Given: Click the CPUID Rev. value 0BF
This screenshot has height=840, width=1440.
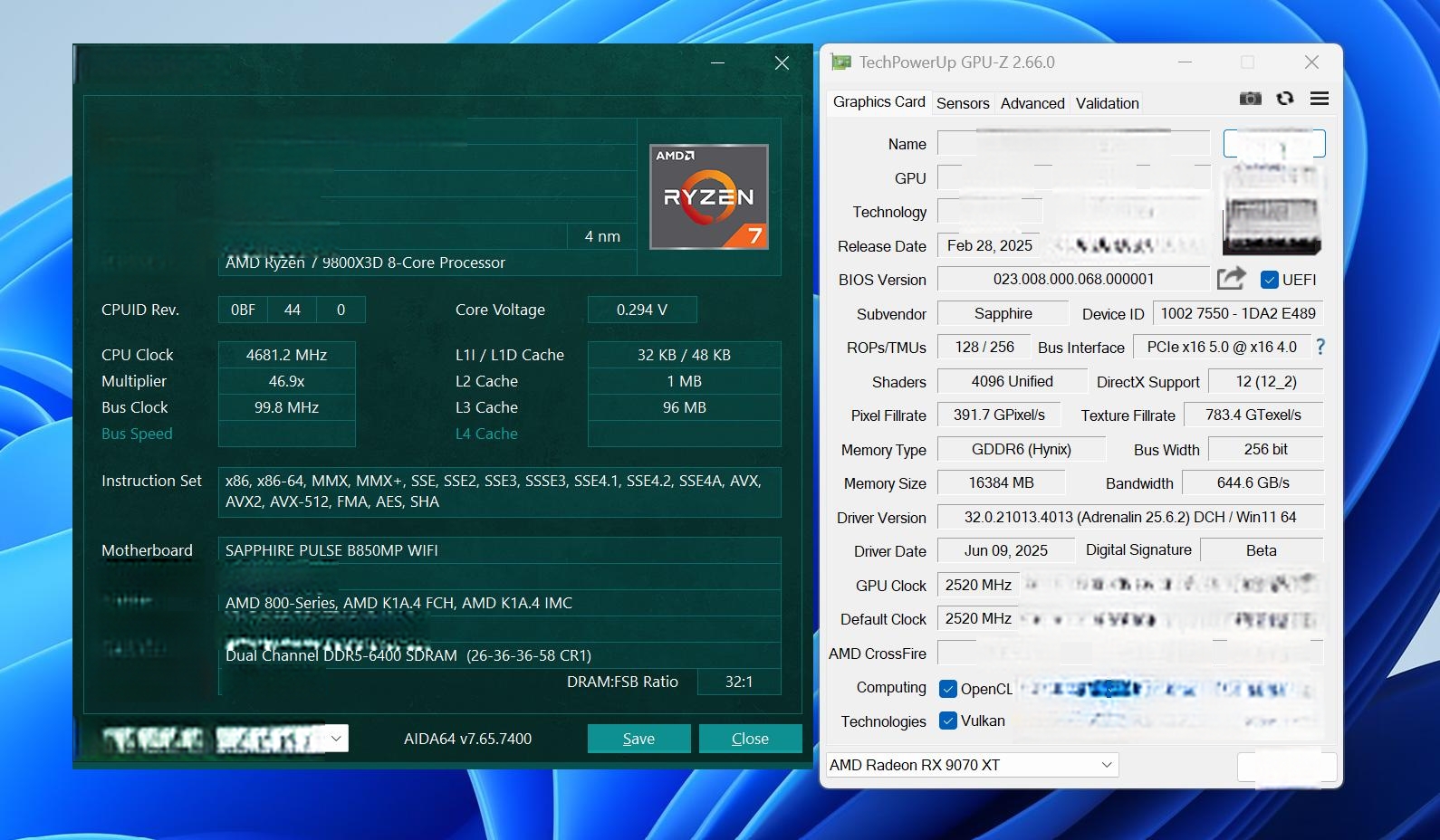Looking at the screenshot, I should (x=243, y=310).
